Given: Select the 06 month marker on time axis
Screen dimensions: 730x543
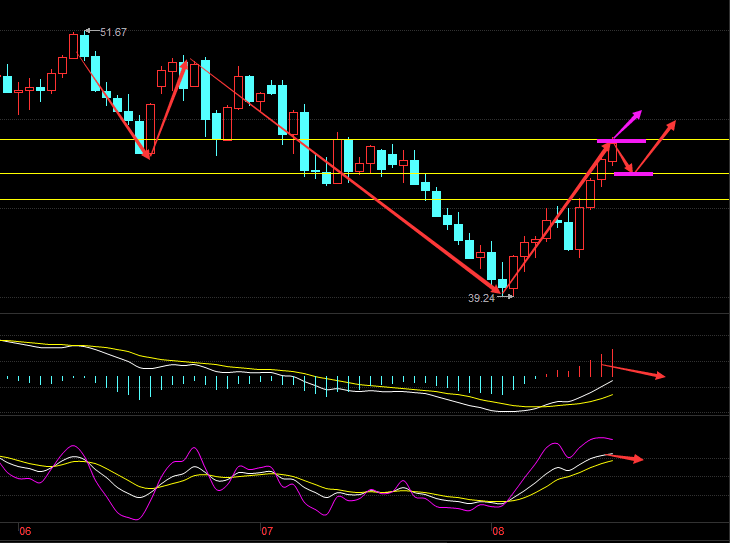Looking at the screenshot, I should [x=25, y=531].
